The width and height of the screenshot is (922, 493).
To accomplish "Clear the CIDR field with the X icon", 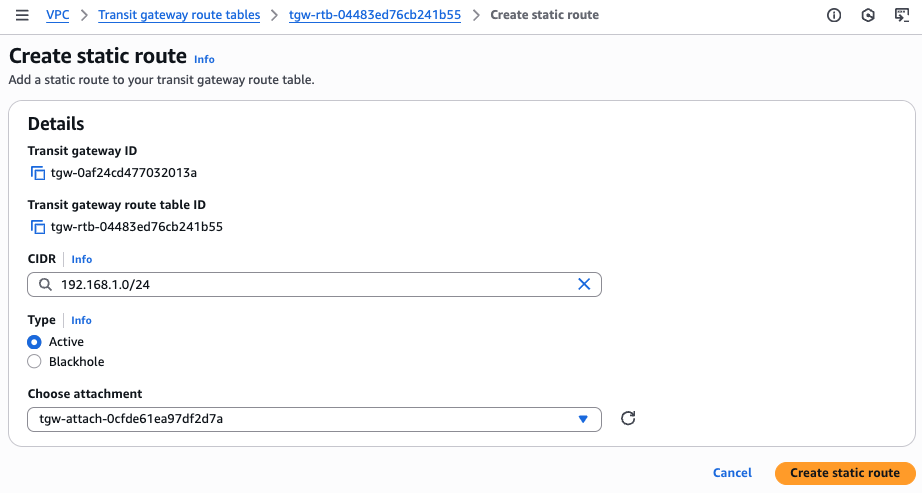I will (584, 285).
